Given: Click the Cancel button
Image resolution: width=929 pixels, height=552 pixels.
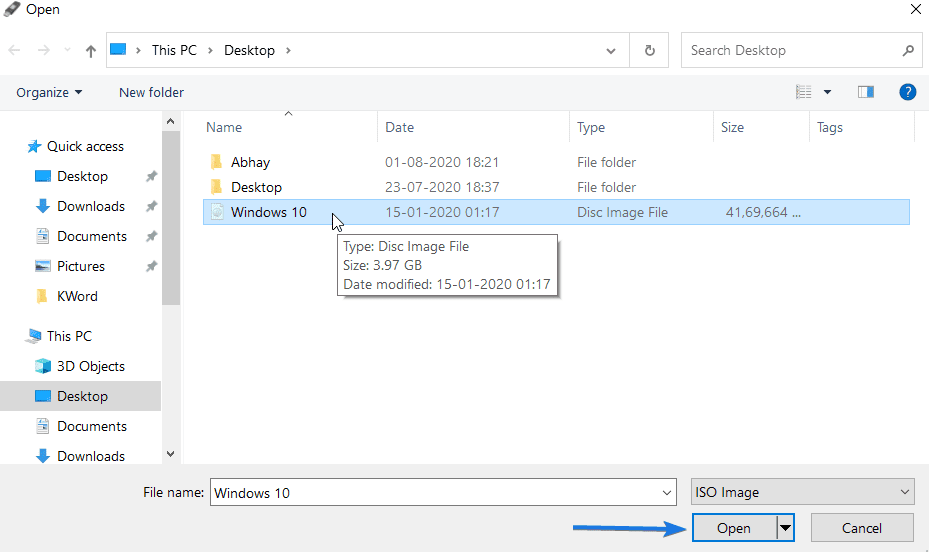Looking at the screenshot, I should pos(861,528).
